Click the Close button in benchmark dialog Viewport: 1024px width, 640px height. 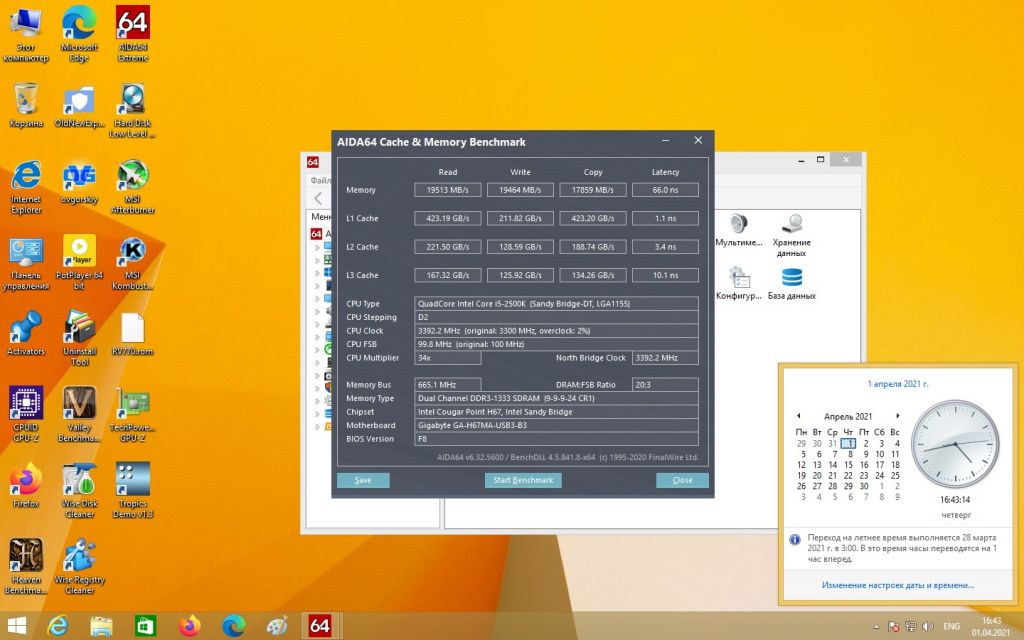coord(682,480)
